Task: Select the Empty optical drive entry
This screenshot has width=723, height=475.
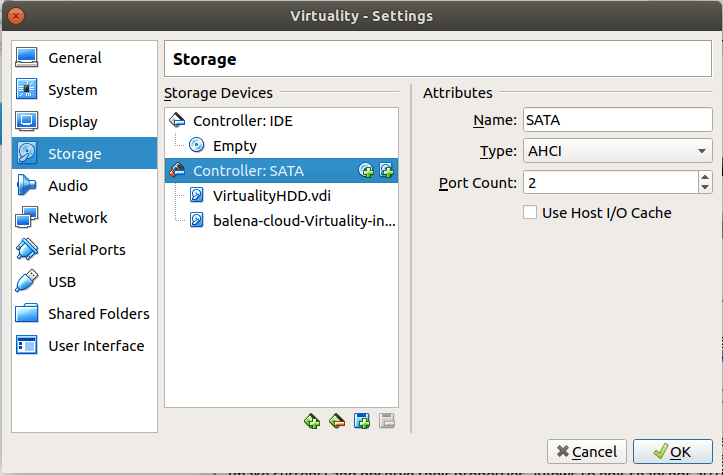Action: coord(281,146)
